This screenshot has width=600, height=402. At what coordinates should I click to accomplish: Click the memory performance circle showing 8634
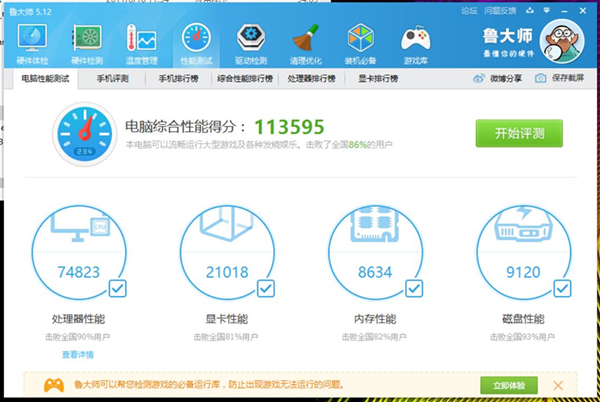[x=375, y=252]
